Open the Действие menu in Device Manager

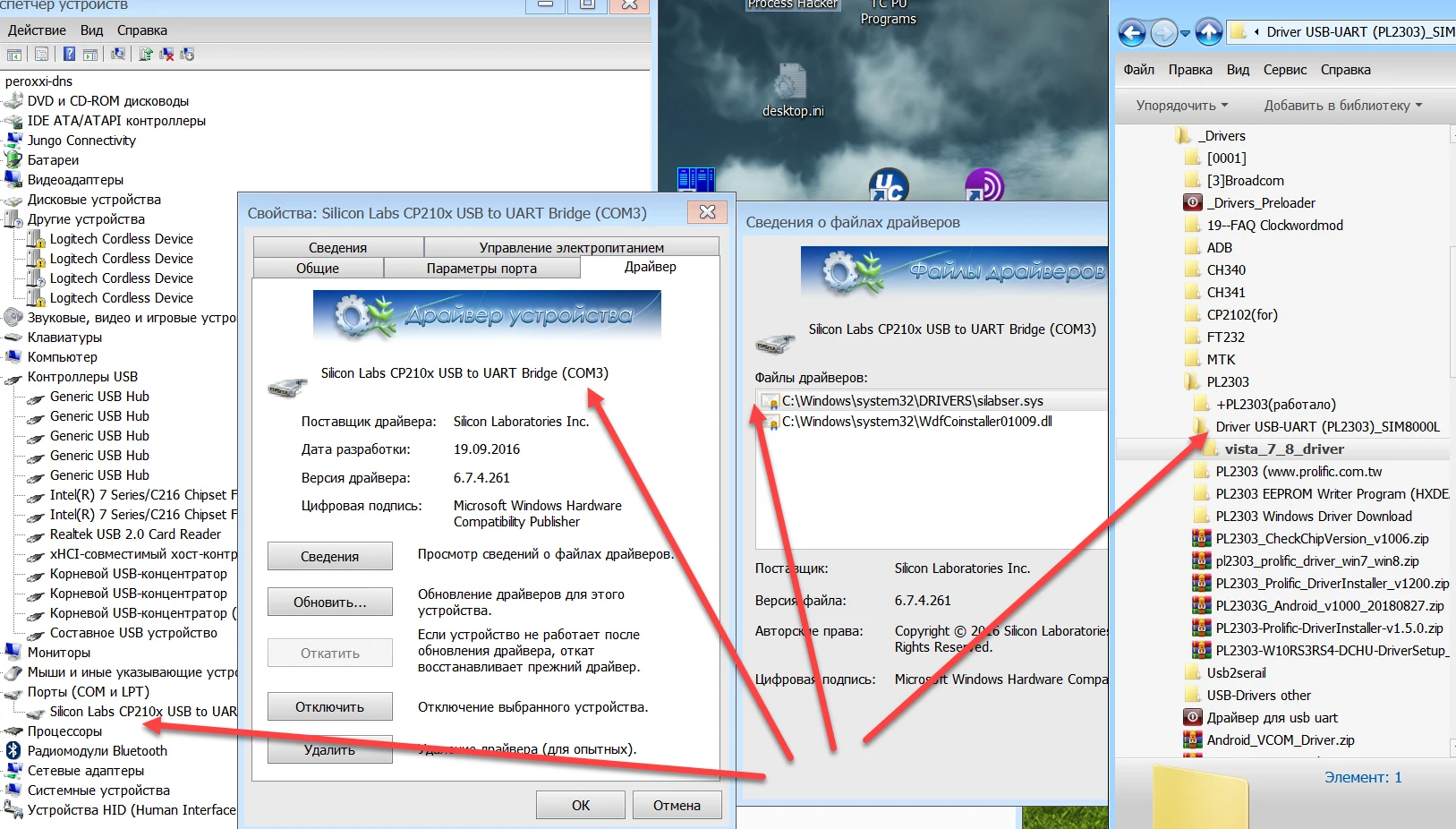coord(37,30)
